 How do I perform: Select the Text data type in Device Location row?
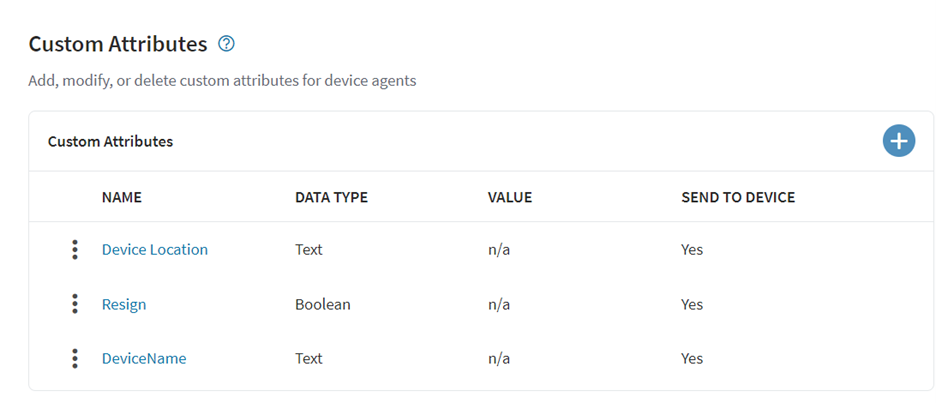pyautogui.click(x=309, y=250)
